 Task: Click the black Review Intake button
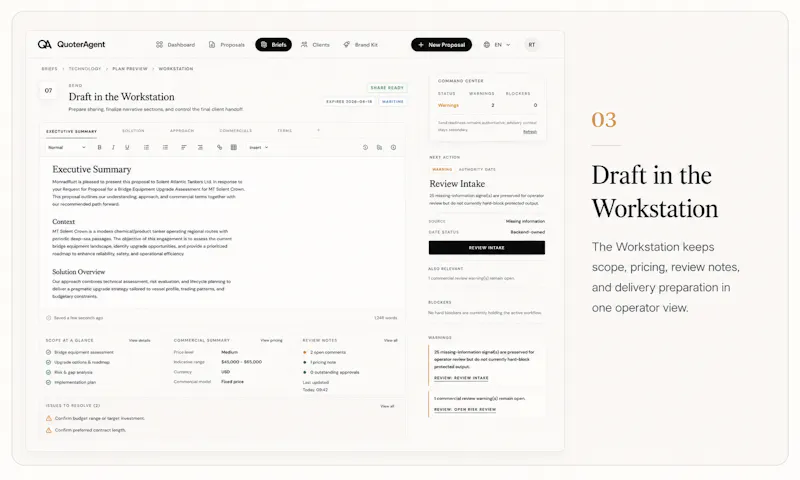pyautogui.click(x=487, y=247)
